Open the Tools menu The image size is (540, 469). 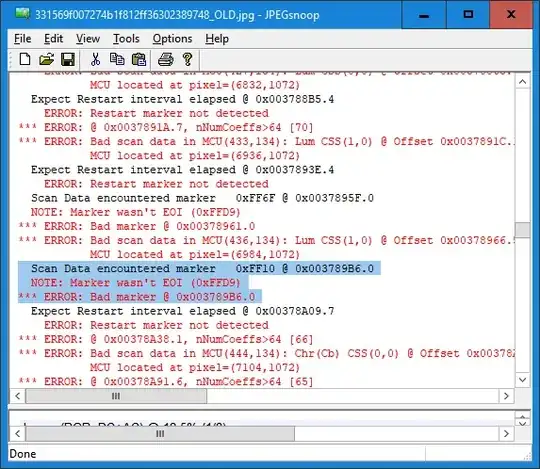point(126,39)
